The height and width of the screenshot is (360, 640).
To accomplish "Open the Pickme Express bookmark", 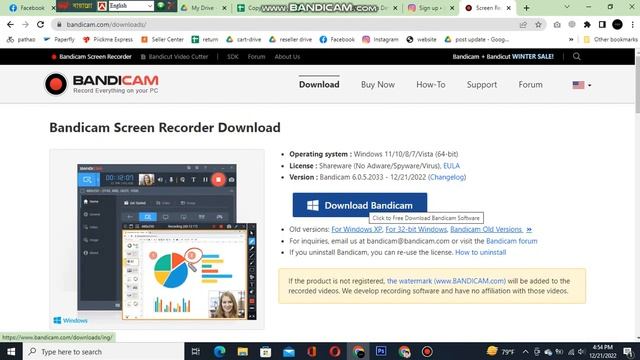I will (x=108, y=40).
